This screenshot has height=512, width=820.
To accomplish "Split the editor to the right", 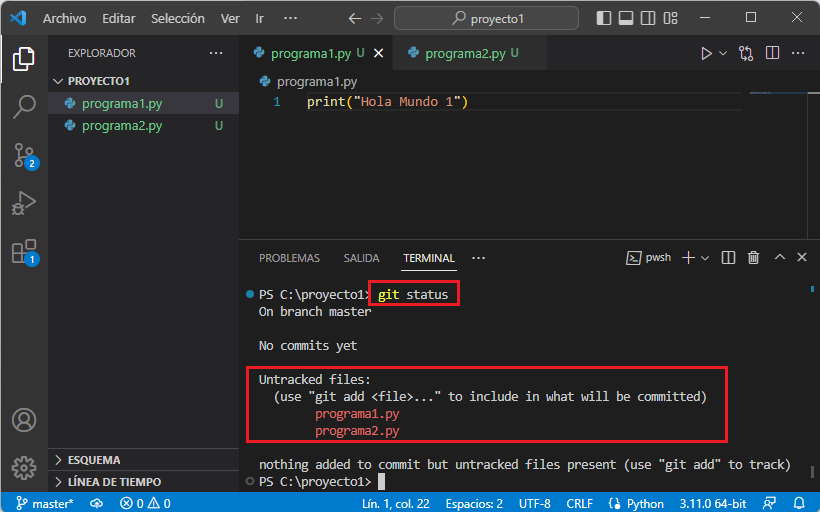I will tap(772, 53).
